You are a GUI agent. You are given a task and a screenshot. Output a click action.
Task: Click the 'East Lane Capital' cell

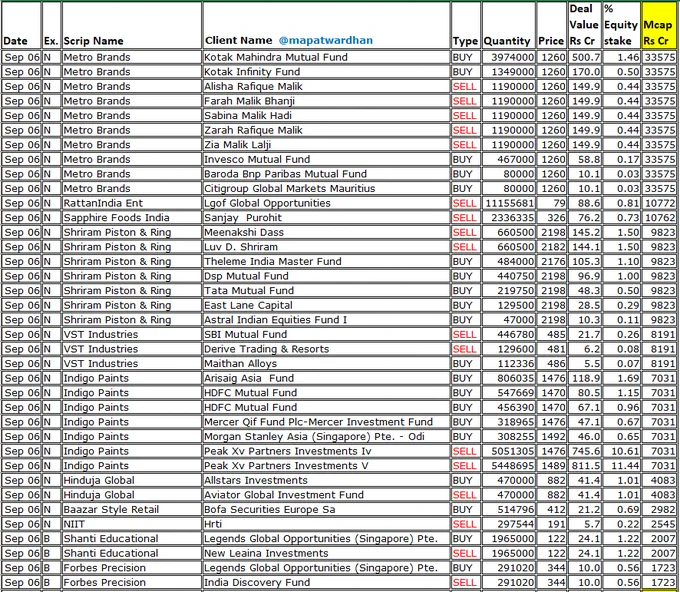326,305
